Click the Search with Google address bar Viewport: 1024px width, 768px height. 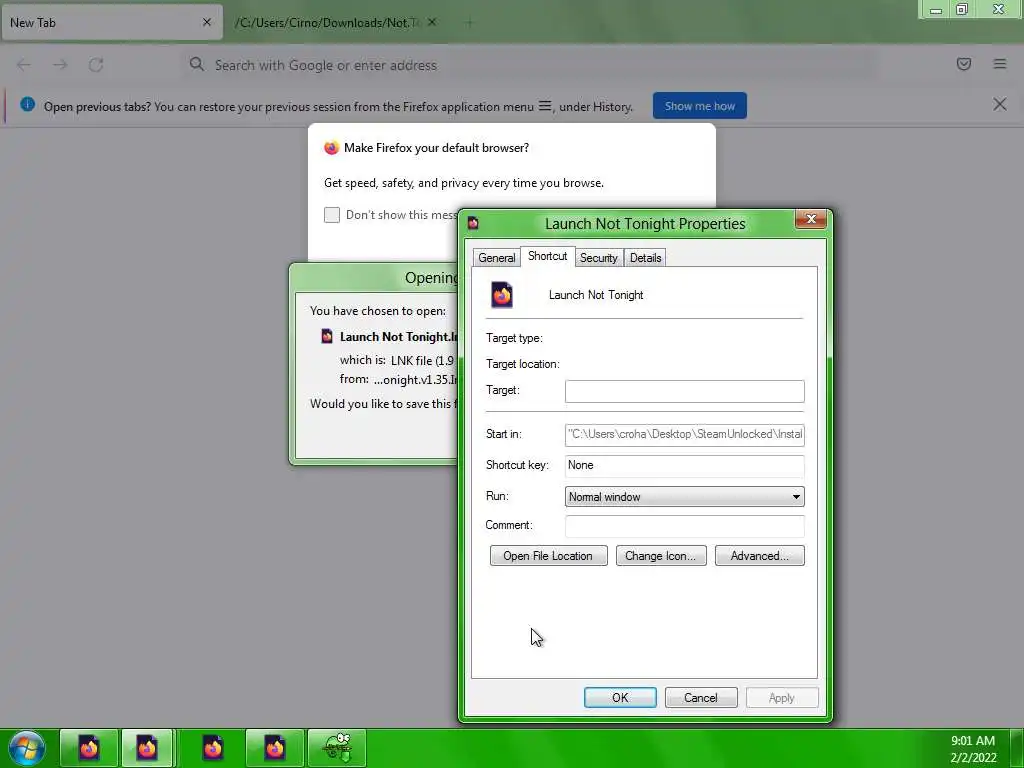pyautogui.click(x=529, y=65)
